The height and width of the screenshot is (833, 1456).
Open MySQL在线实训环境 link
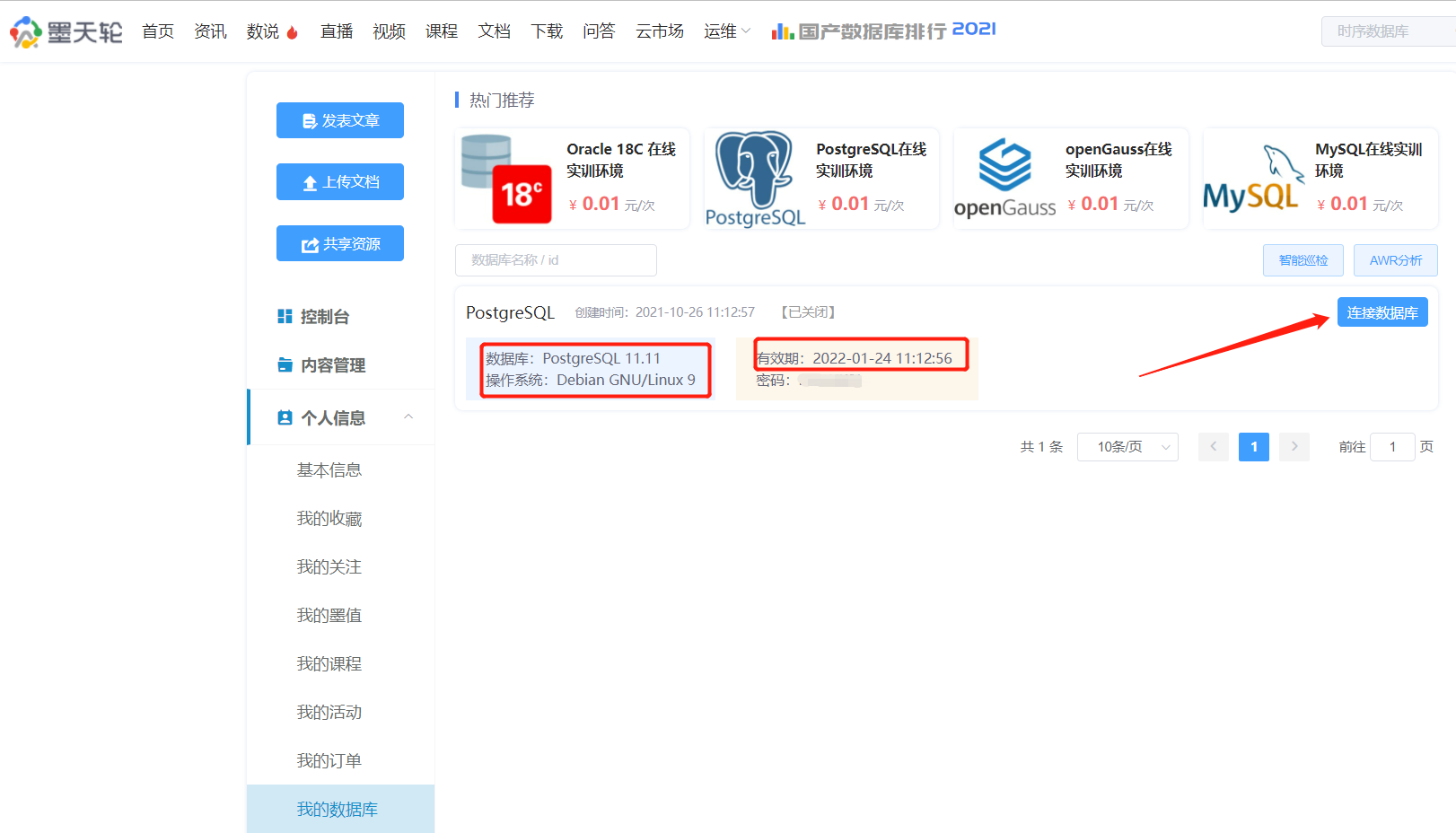[x=1368, y=160]
